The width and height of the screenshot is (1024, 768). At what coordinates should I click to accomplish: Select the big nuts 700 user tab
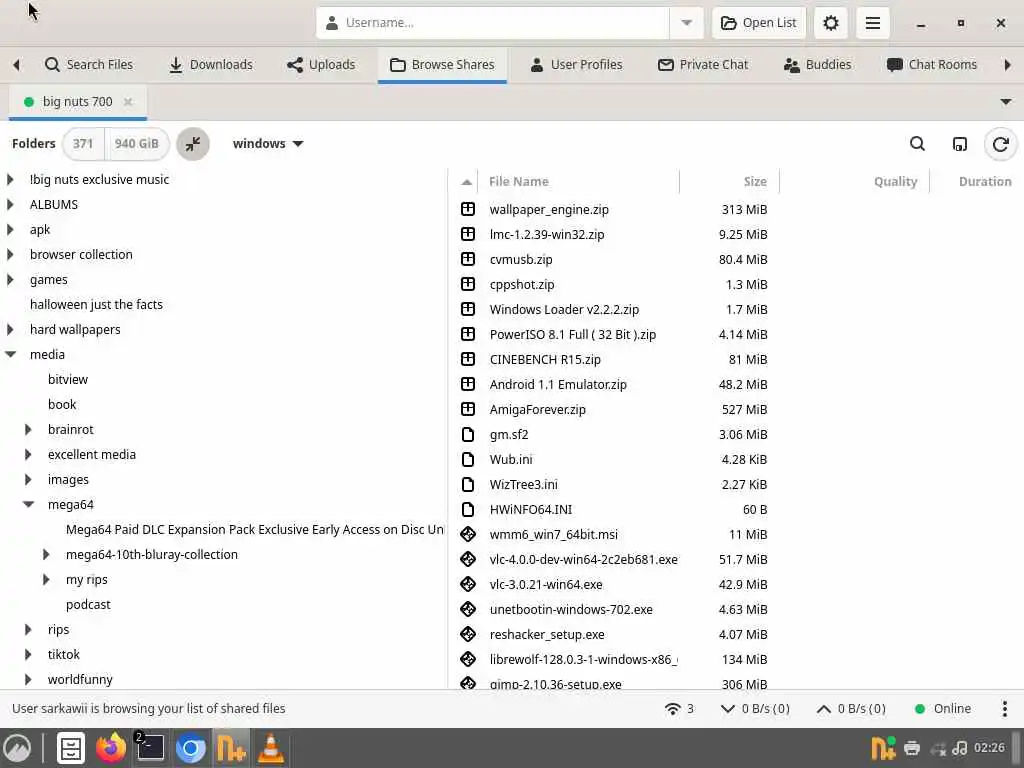click(x=78, y=102)
